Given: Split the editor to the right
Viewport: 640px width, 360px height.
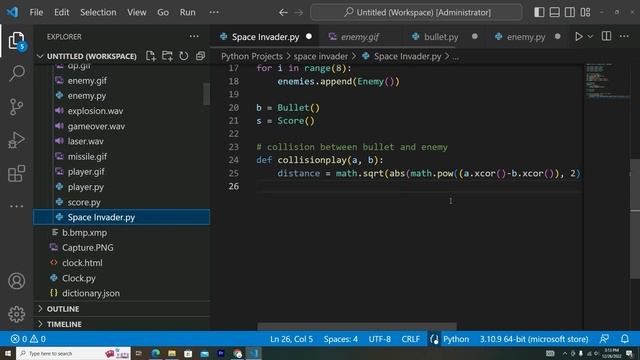Looking at the screenshot, I should click(607, 36).
